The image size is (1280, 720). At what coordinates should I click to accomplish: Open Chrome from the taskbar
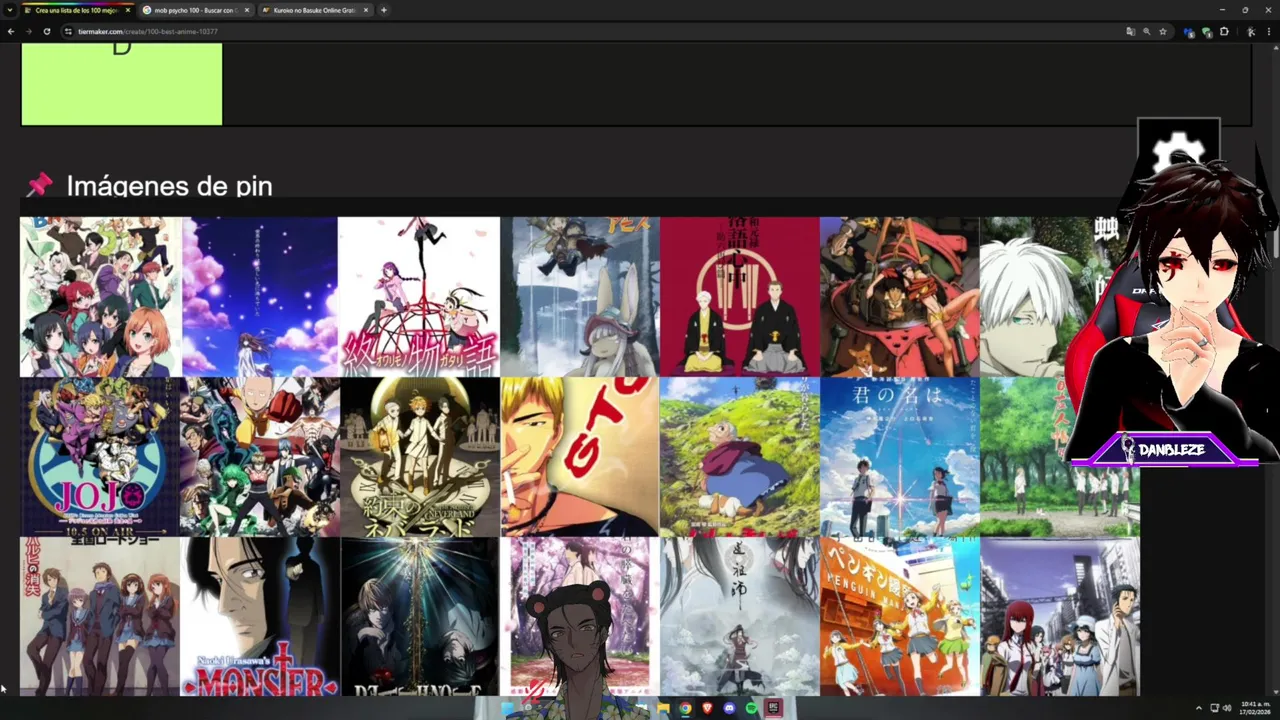(x=685, y=708)
